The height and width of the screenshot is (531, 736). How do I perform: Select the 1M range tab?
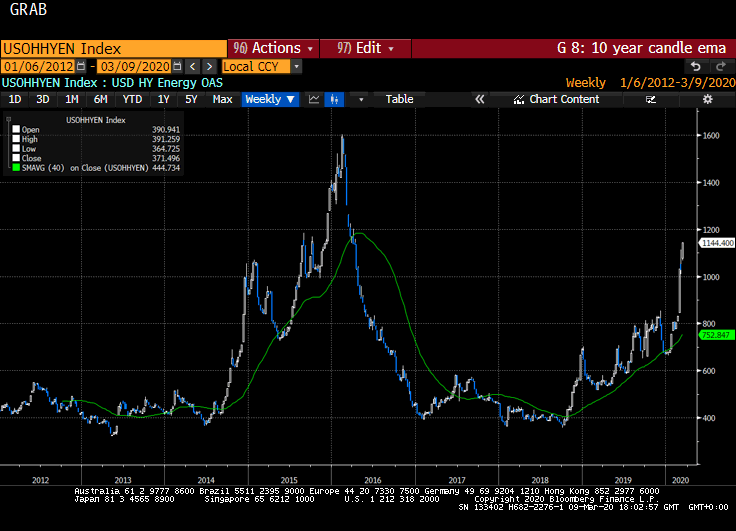[71, 100]
